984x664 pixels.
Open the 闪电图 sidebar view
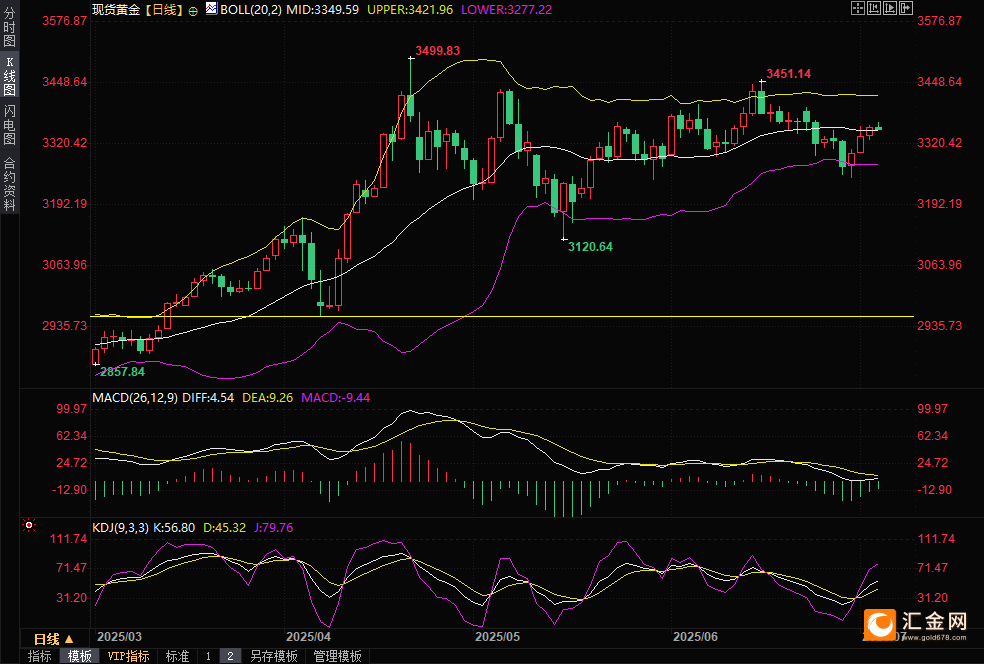(9, 125)
